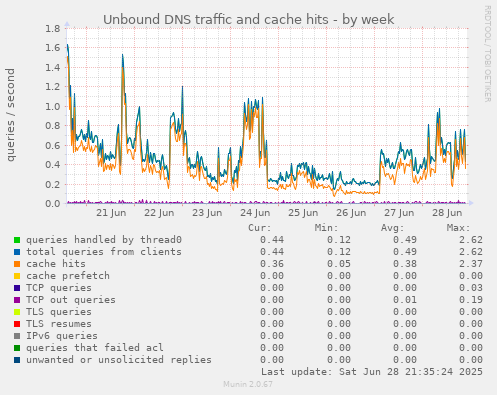
Task: Click the cache hits Cur value 0.36
Action: 272,264
